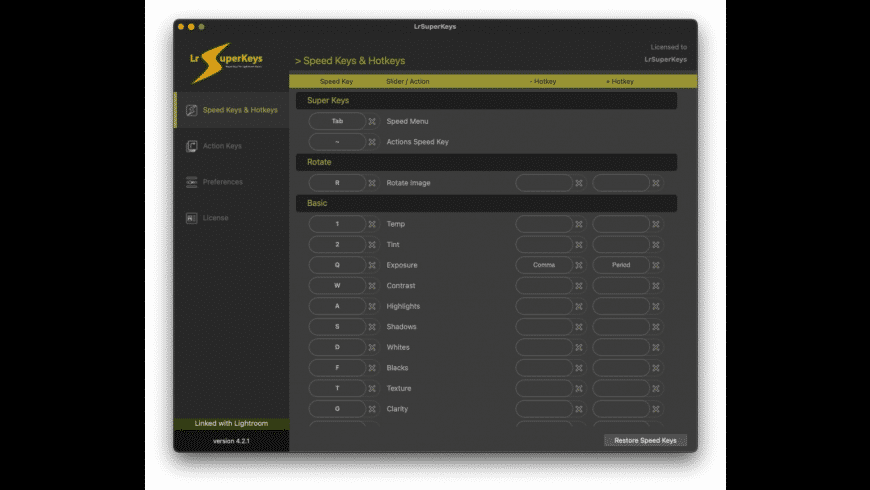Select the Clarity G speed key field
Viewport: 870px width, 490px height.
(x=337, y=408)
